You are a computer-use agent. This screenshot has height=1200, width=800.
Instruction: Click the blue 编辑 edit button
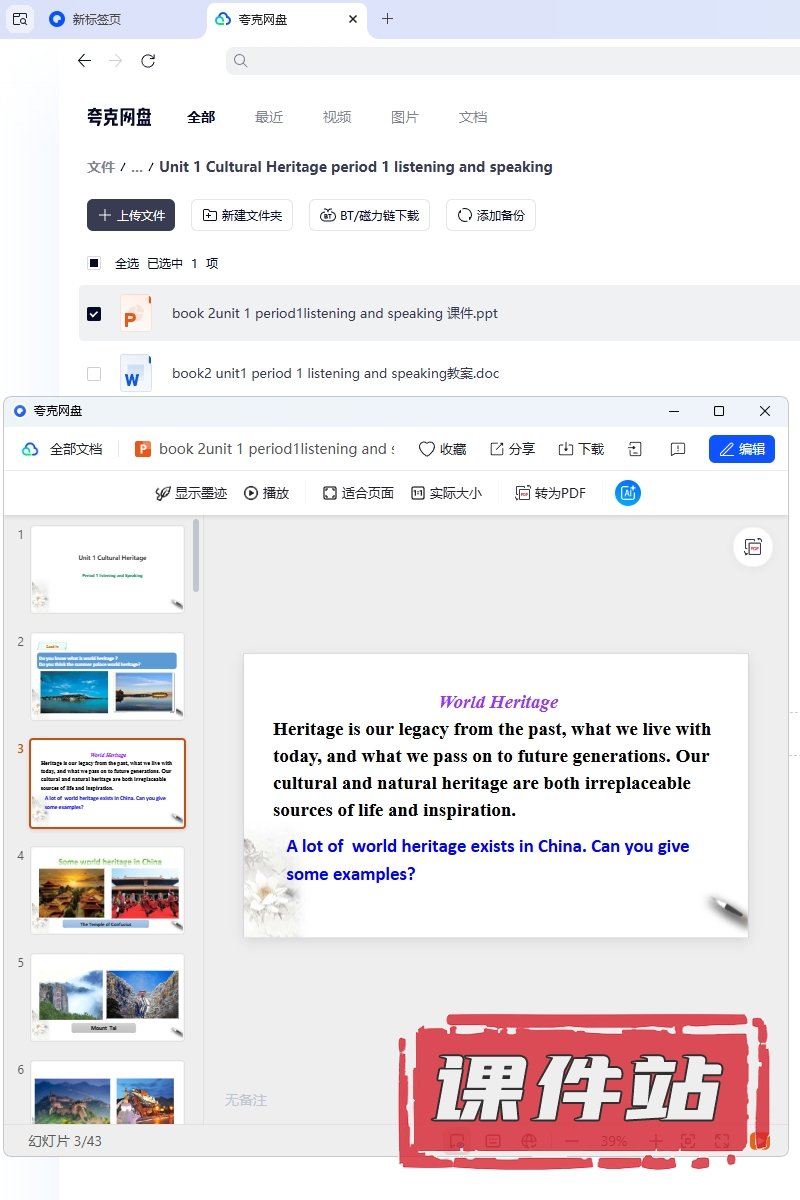click(x=741, y=449)
